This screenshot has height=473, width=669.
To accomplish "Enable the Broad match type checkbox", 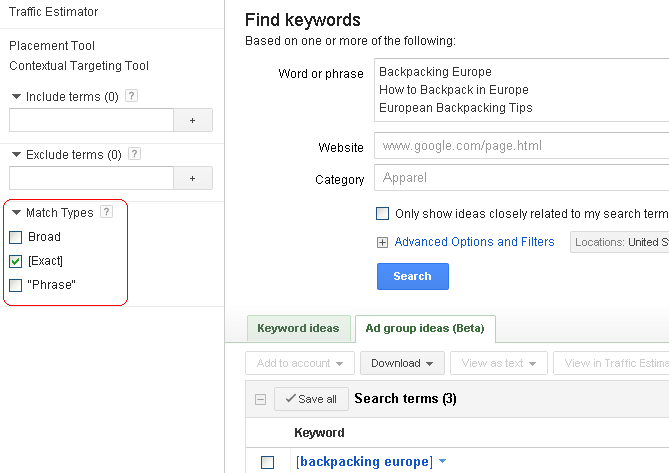I will coord(15,237).
